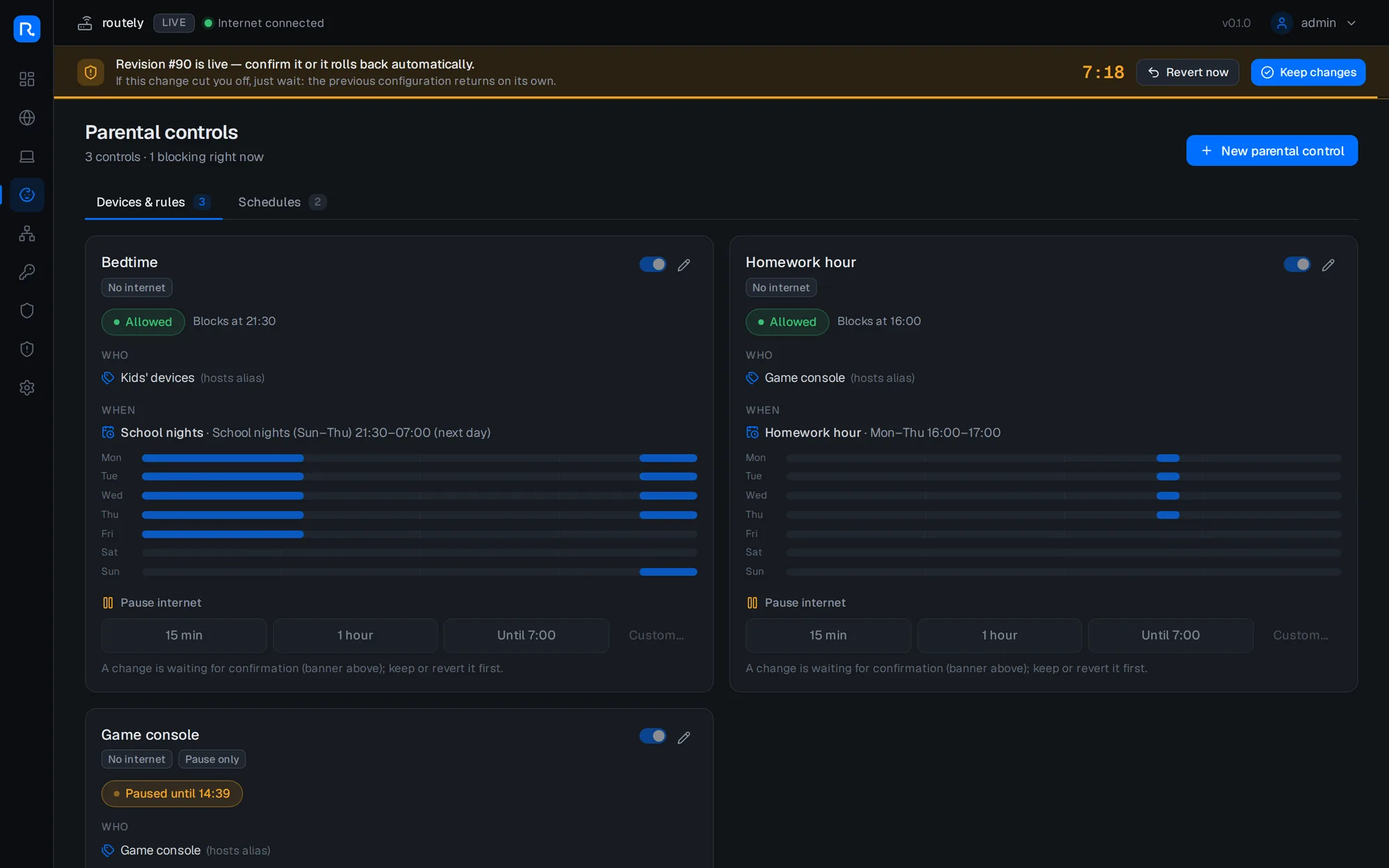
Task: Open the shield alert icon in sidebar
Action: [x=27, y=349]
